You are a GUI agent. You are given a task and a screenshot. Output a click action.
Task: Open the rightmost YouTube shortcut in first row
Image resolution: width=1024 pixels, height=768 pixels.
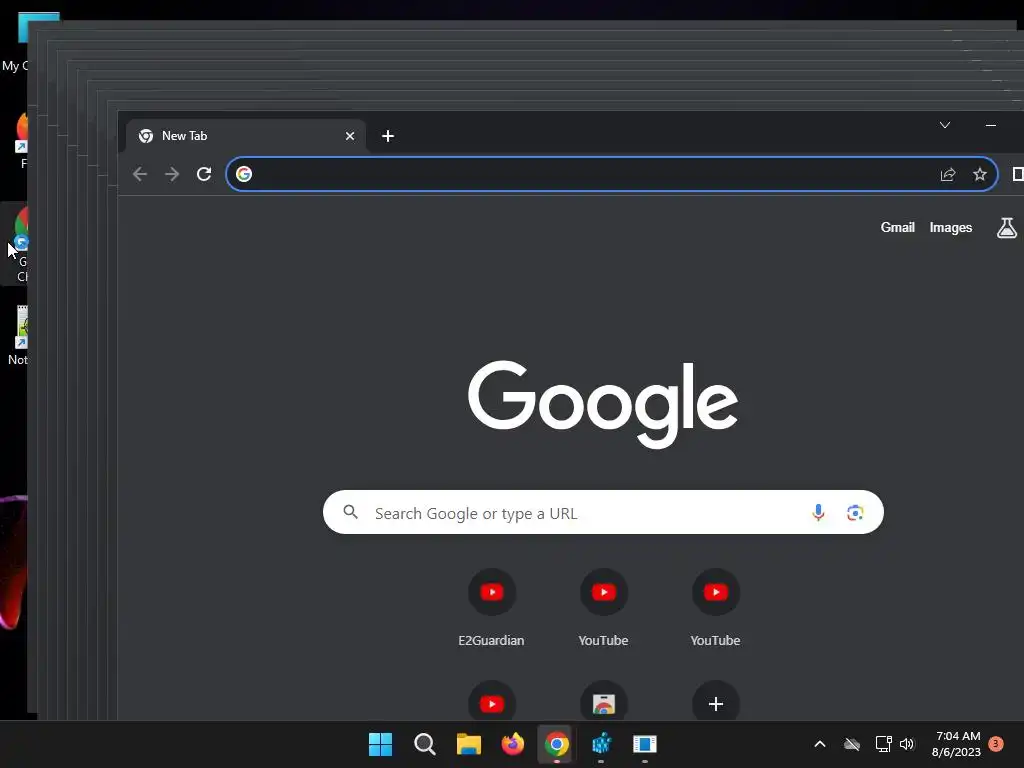coord(716,607)
